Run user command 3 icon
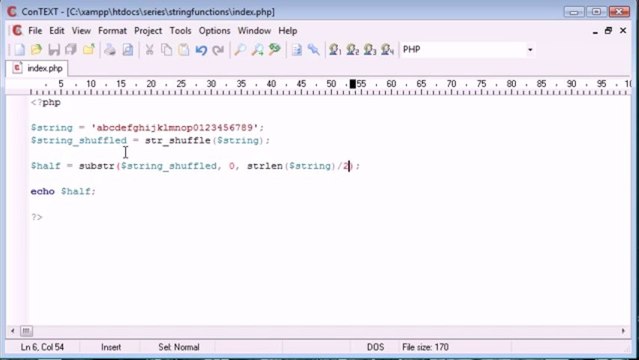 click(370, 50)
